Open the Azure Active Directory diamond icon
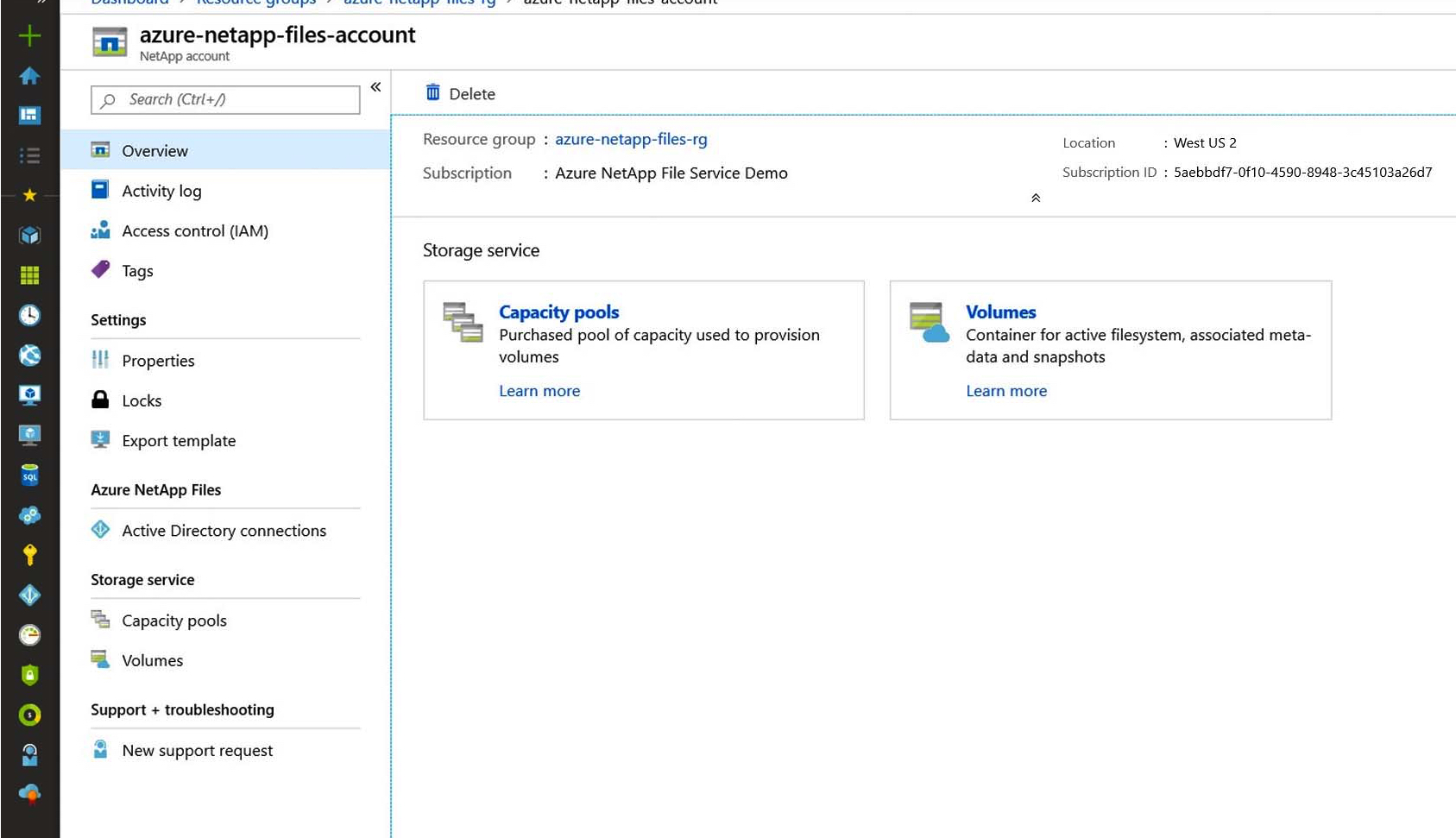The image size is (1456, 838). click(x=29, y=595)
